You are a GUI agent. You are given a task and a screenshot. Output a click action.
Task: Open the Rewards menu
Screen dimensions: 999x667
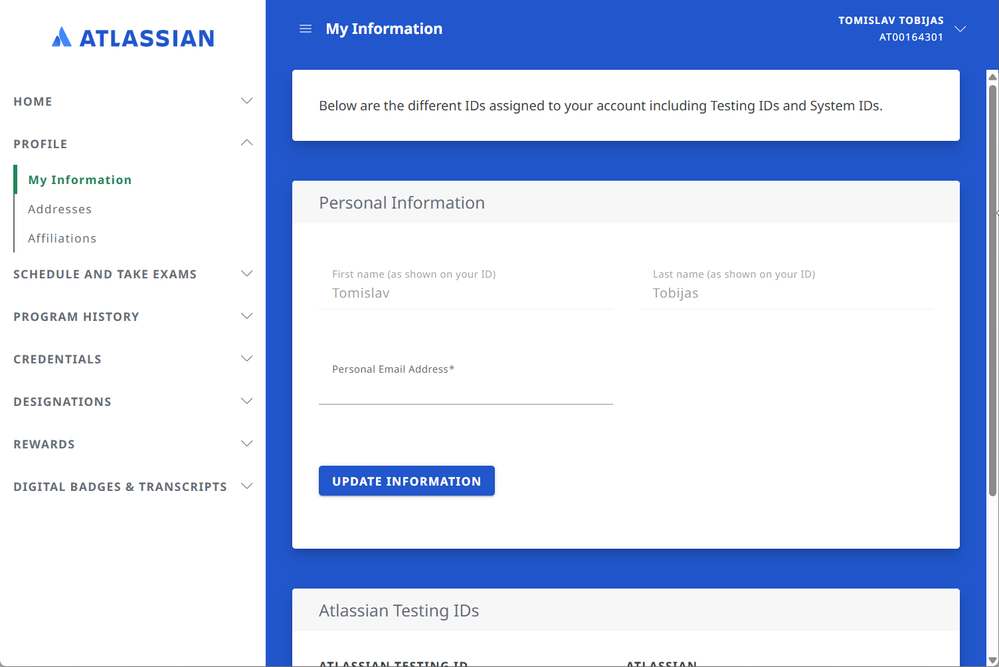point(44,444)
